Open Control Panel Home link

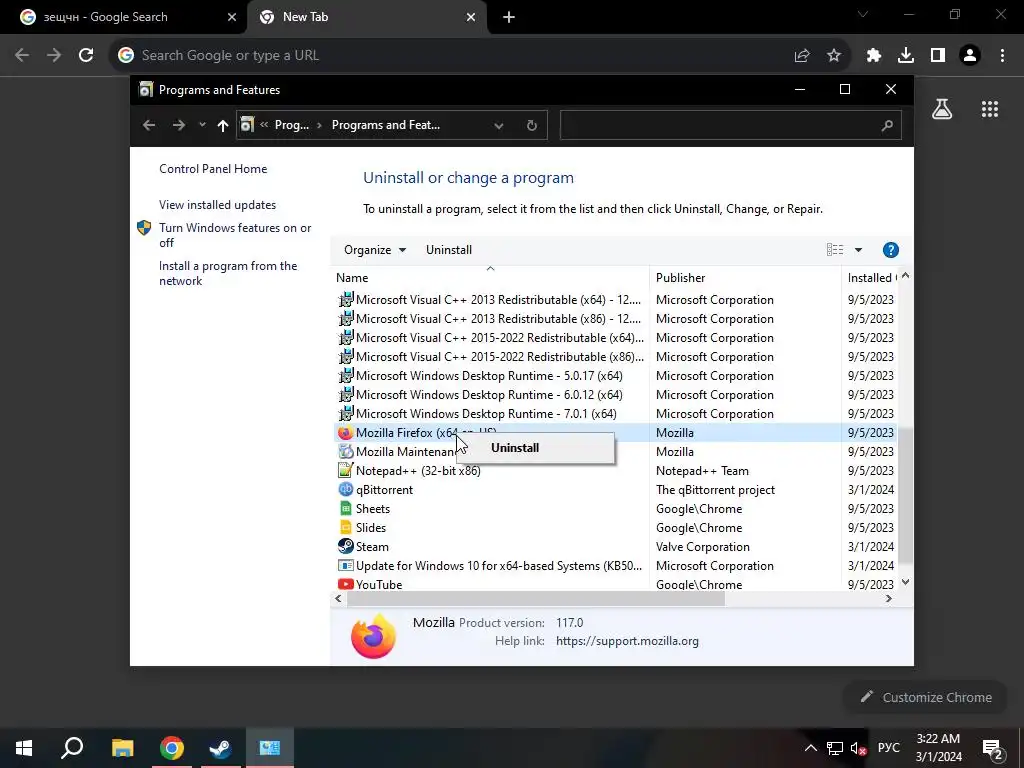click(213, 169)
